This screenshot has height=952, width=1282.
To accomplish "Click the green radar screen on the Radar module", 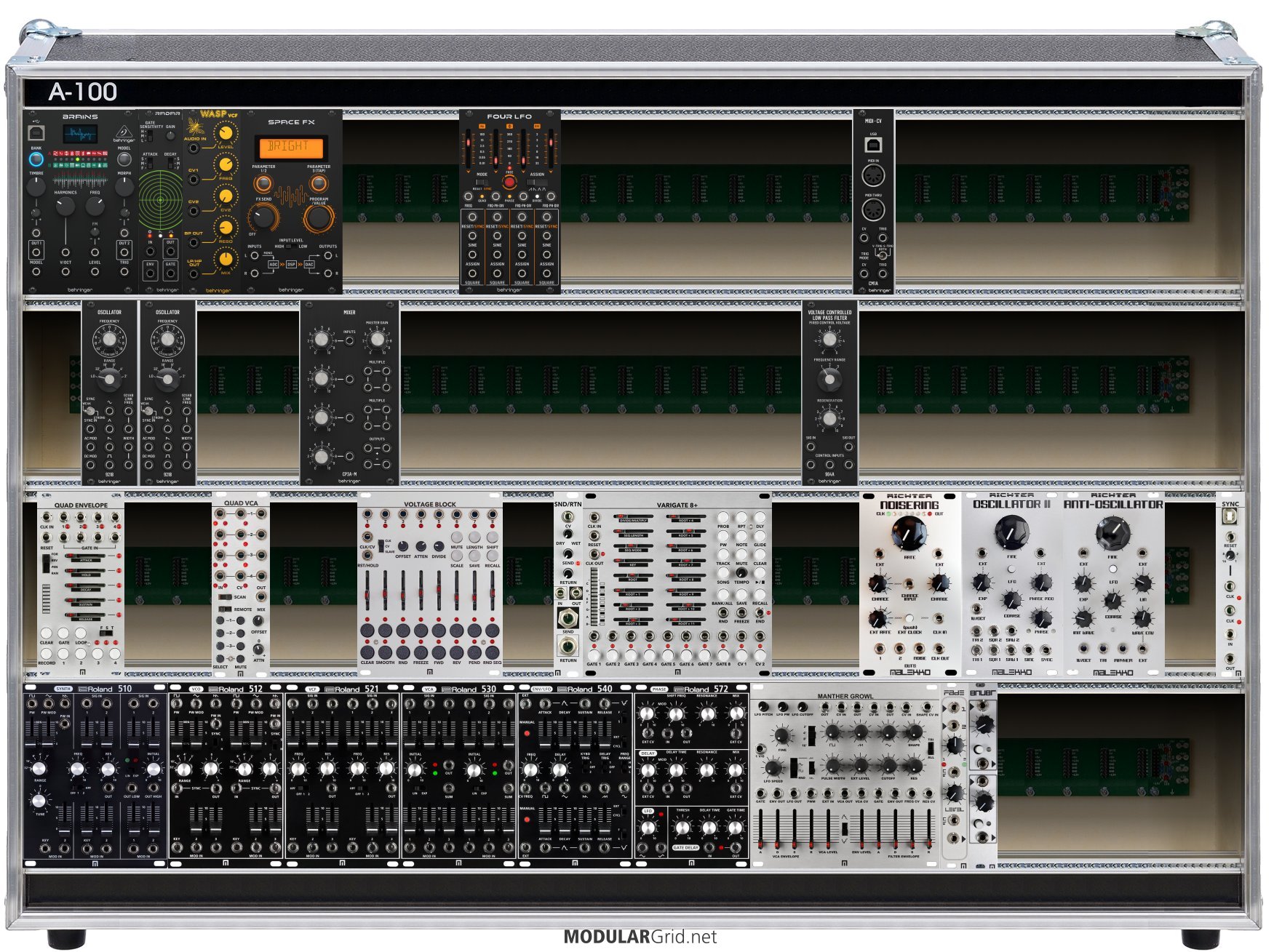I will point(161,200).
